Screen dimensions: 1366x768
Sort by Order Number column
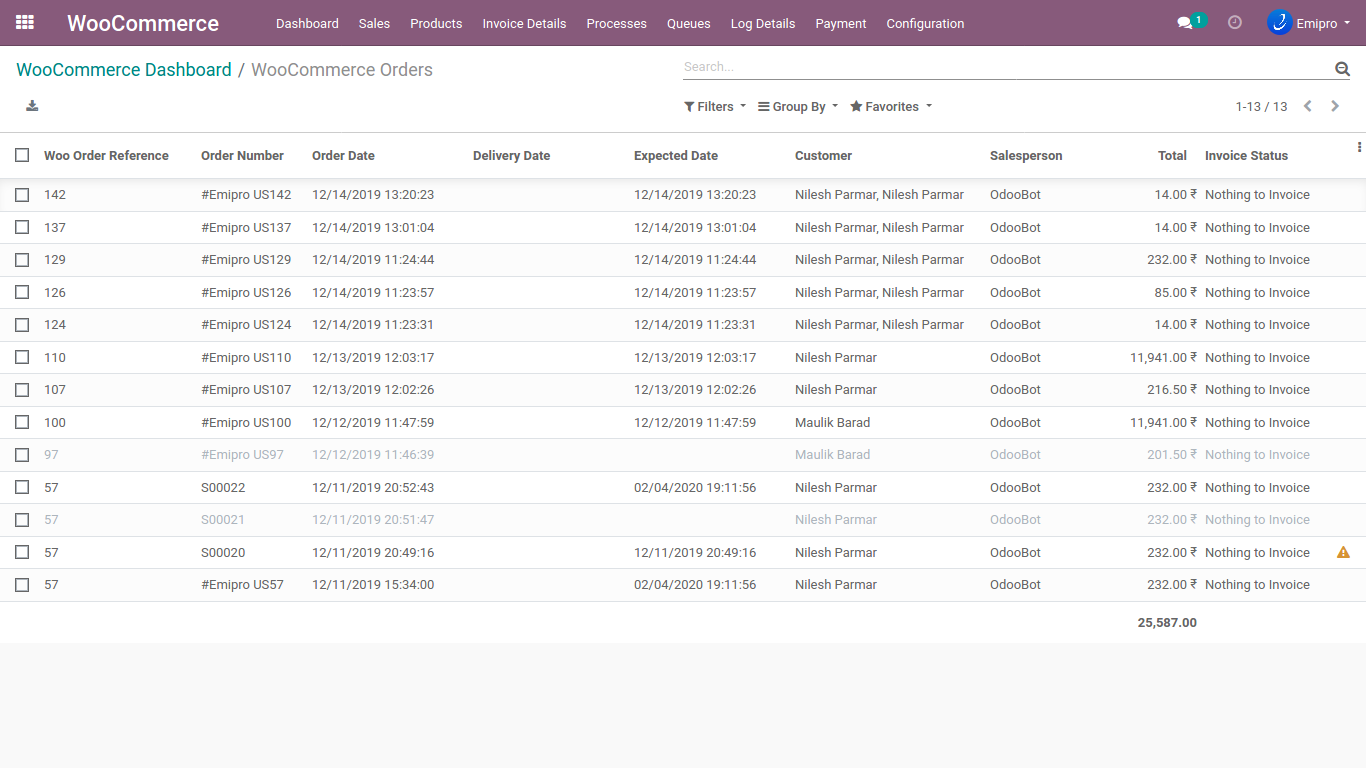pos(242,156)
